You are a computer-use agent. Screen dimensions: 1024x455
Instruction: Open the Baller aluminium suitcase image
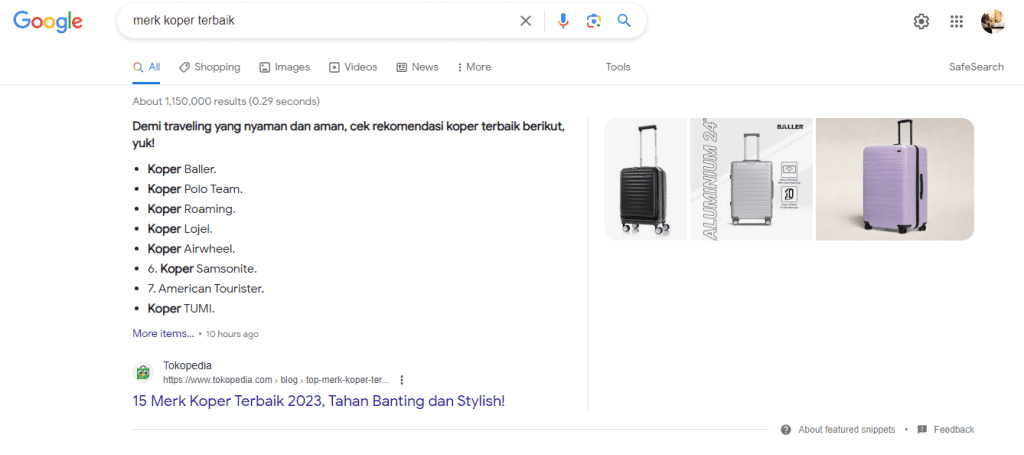click(x=751, y=179)
